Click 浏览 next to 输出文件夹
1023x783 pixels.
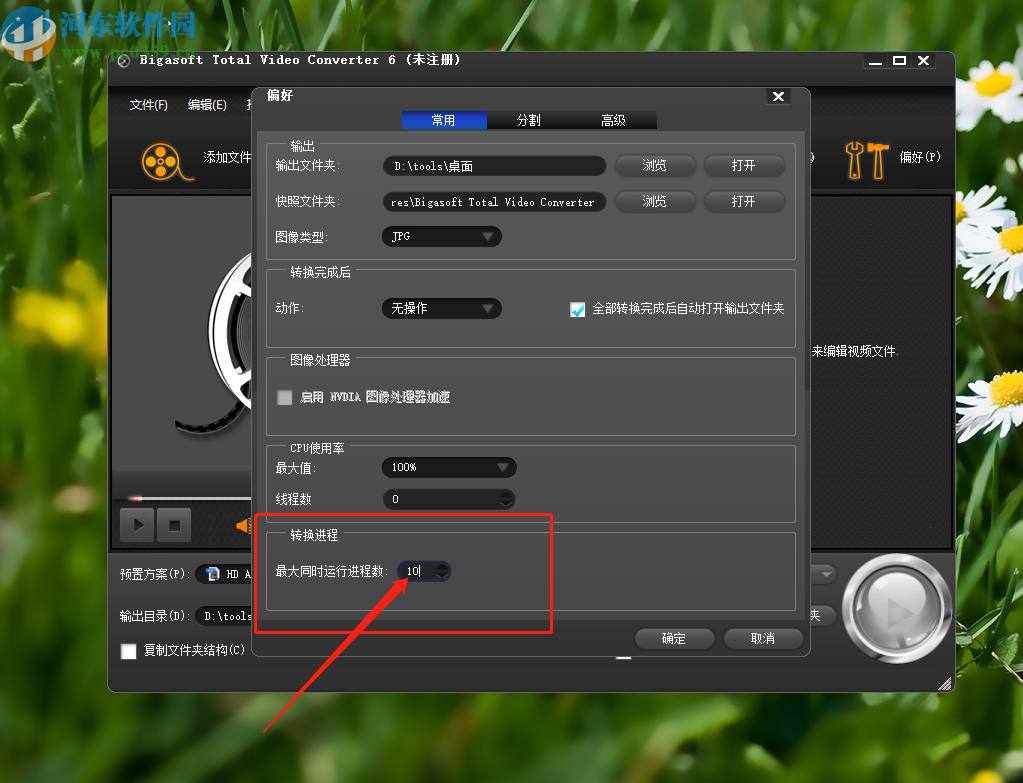pos(654,165)
